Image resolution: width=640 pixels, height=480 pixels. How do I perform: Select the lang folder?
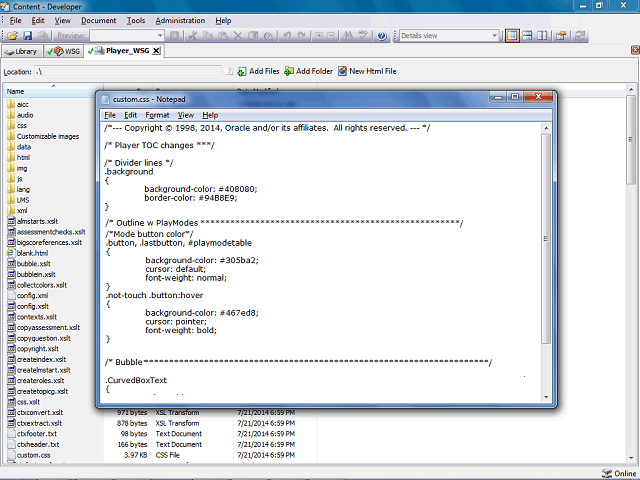tap(19, 189)
